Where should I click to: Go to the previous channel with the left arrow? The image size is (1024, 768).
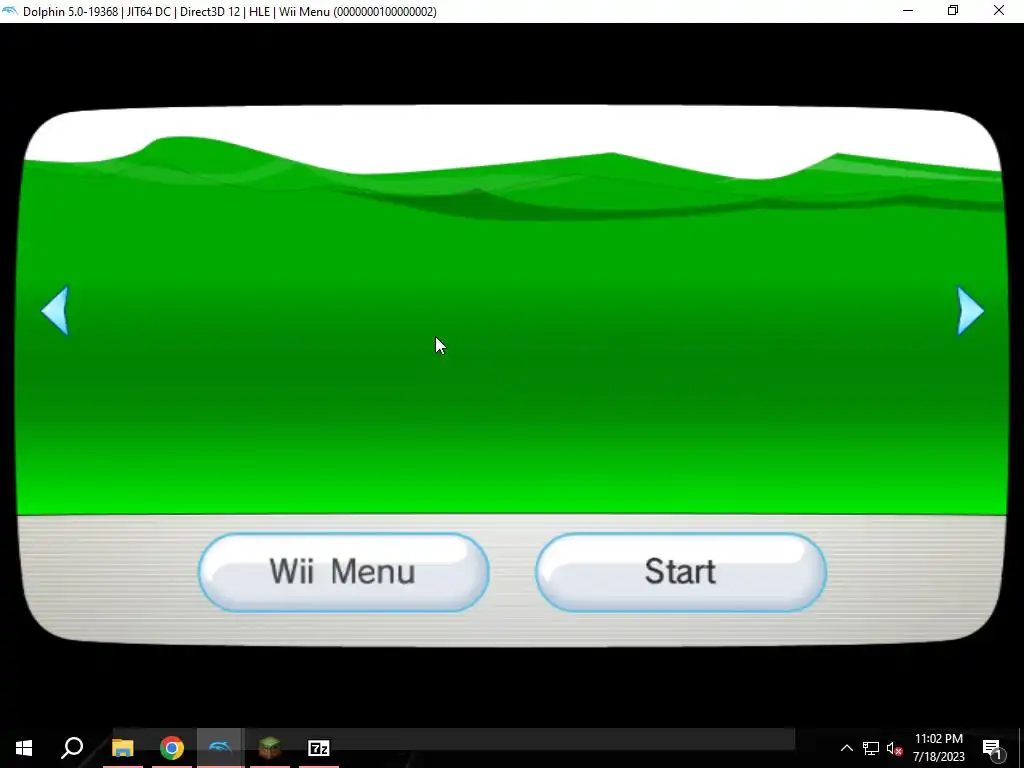pos(55,311)
